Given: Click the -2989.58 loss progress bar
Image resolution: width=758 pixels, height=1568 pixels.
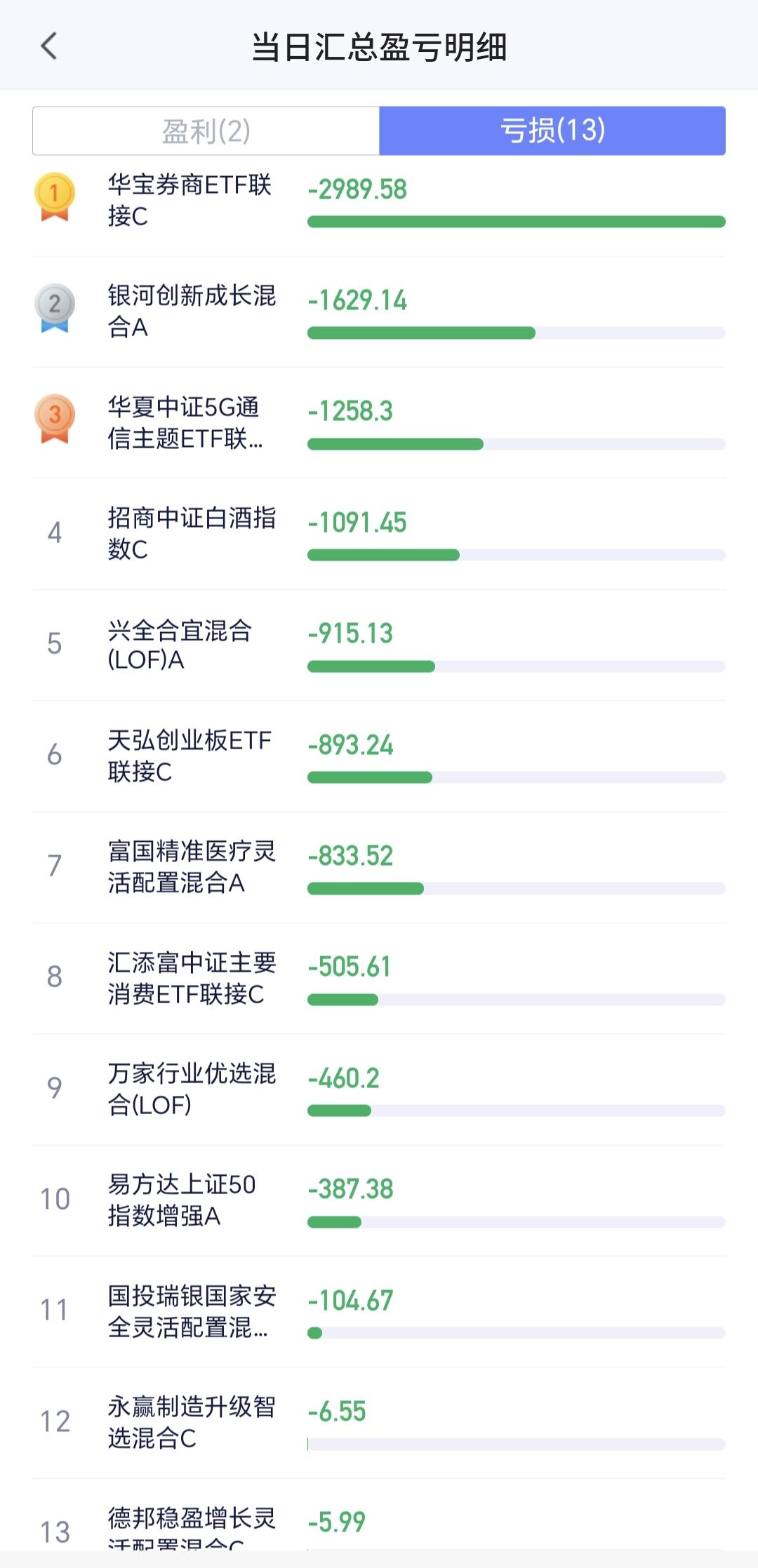Looking at the screenshot, I should point(516,222).
